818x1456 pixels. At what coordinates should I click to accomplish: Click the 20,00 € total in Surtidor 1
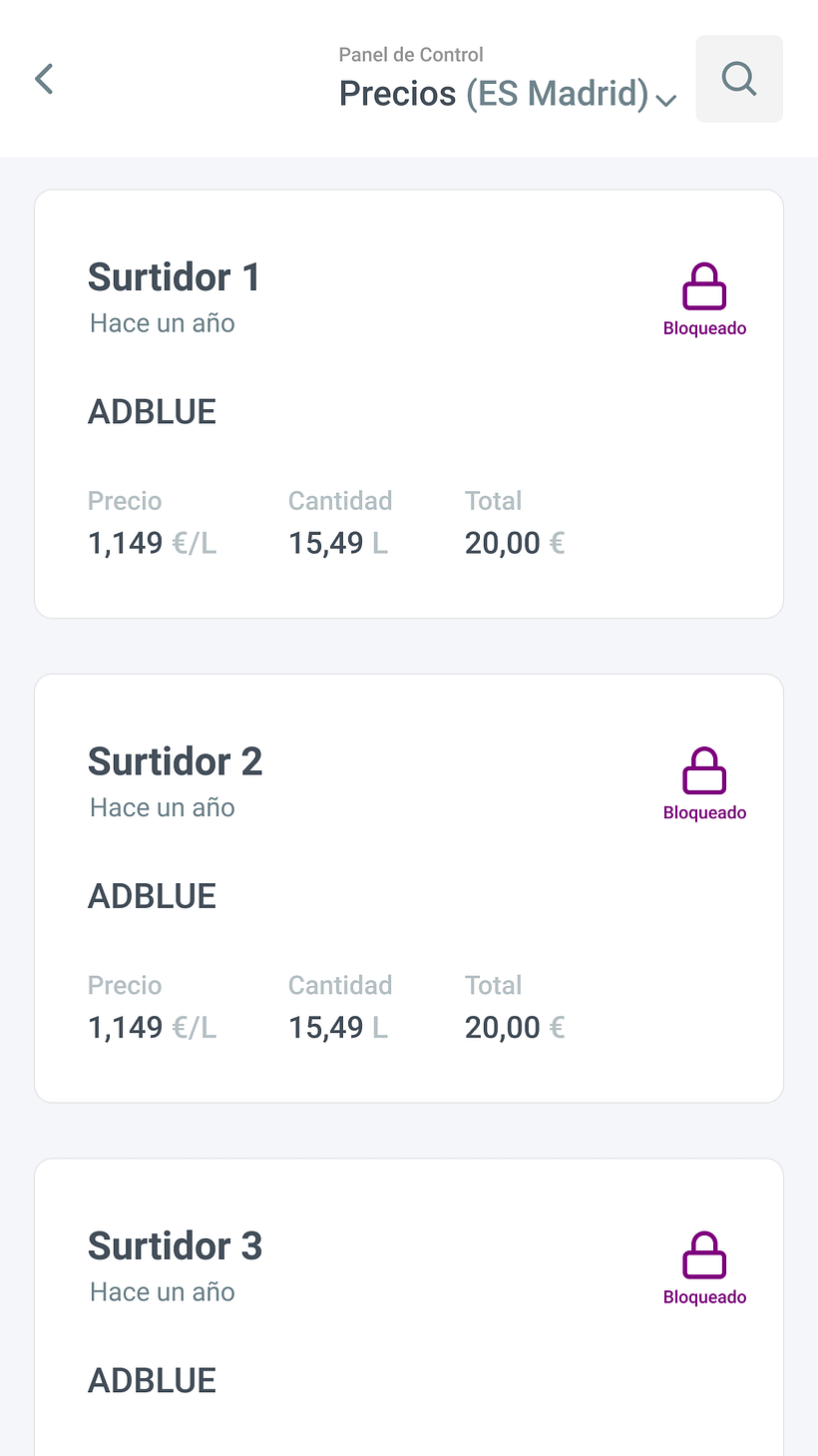(x=515, y=543)
